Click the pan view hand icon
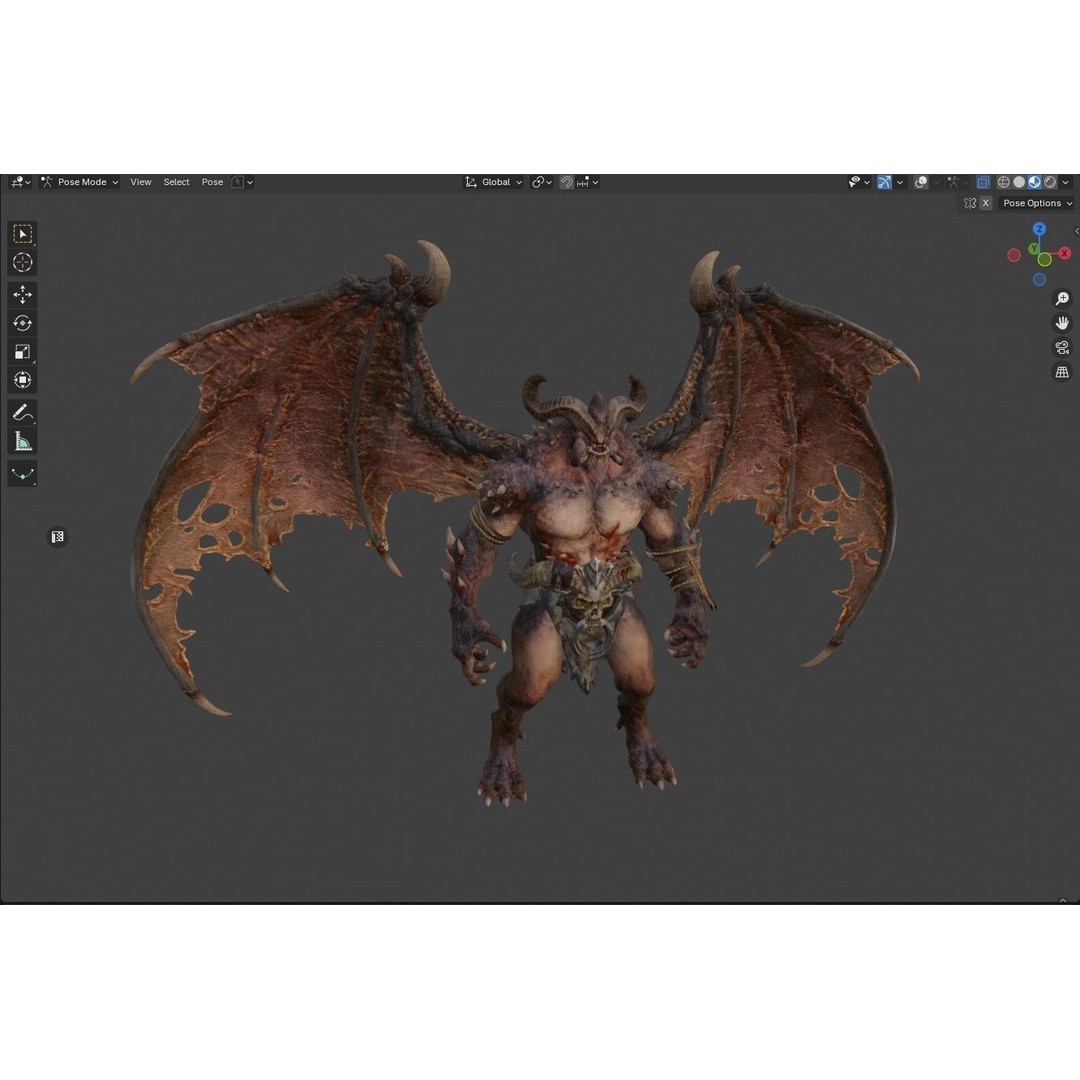 click(x=1062, y=323)
